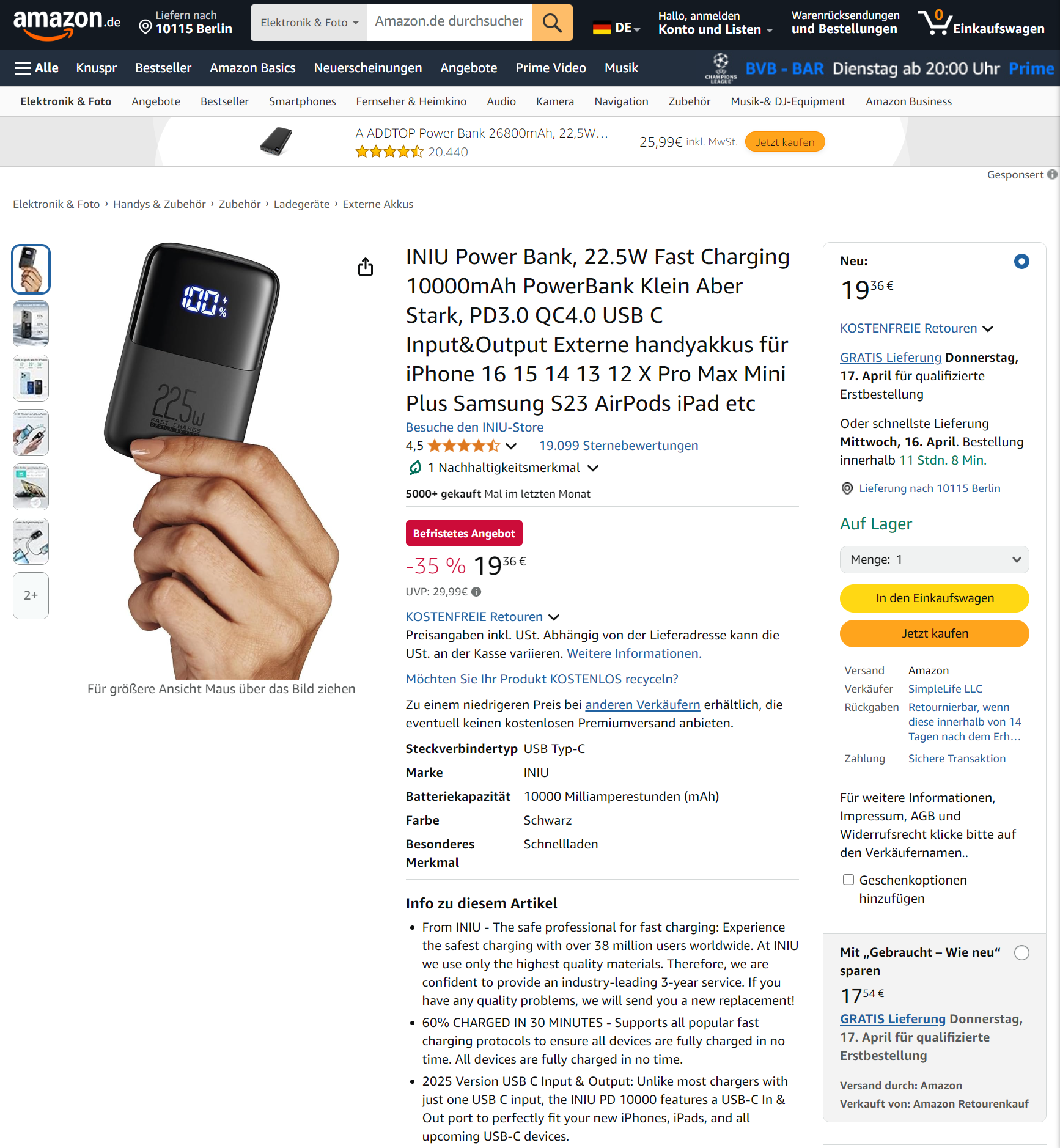Click the share icon beside product image
The height and width of the screenshot is (1148, 1060).
pyautogui.click(x=366, y=267)
